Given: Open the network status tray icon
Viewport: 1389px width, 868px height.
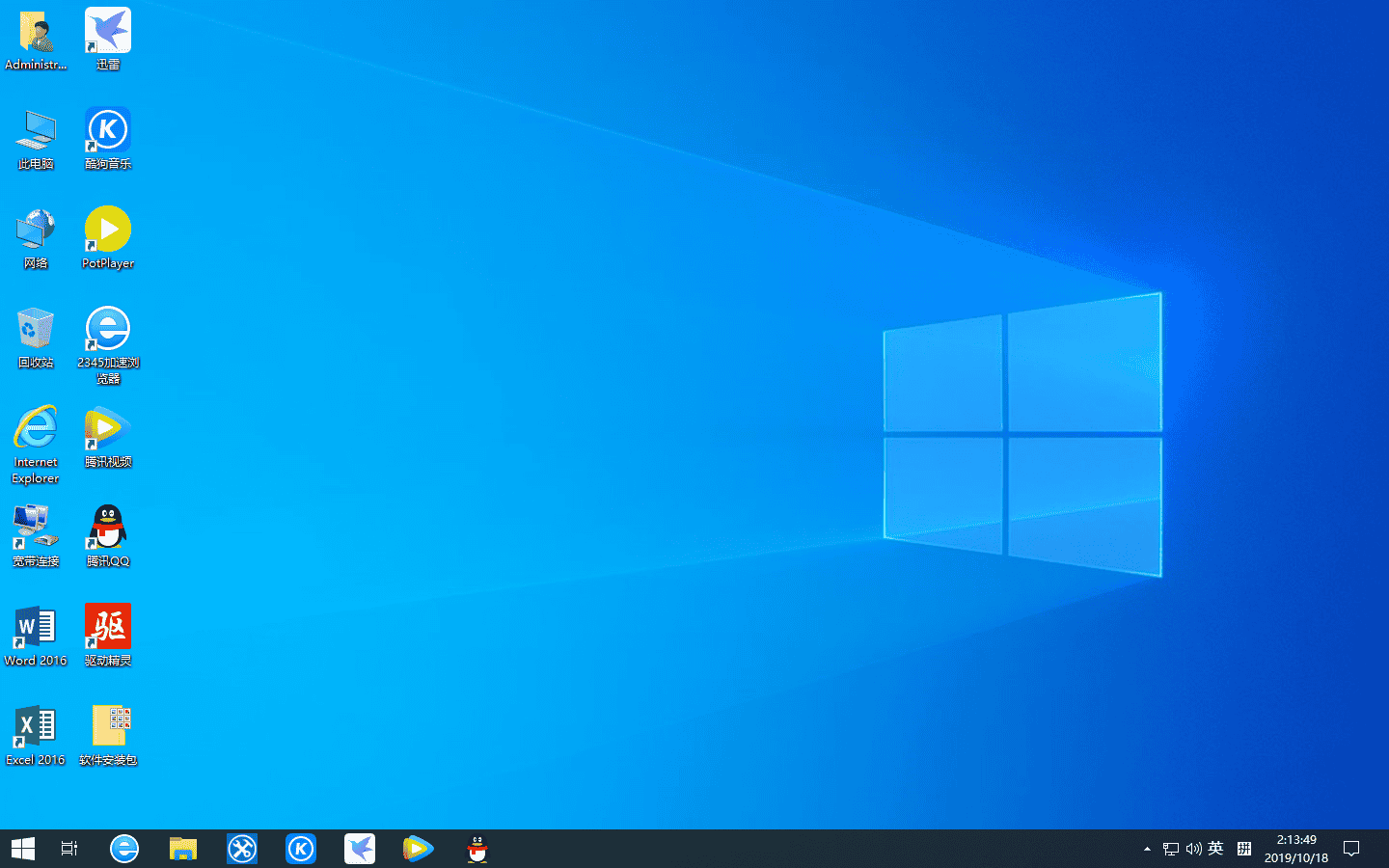Looking at the screenshot, I should (1171, 849).
